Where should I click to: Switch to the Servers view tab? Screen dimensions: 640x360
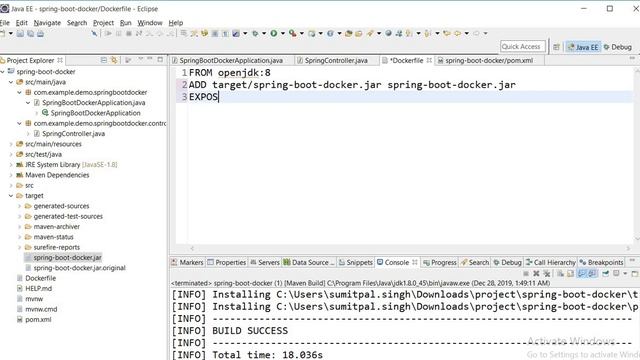tap(264, 262)
